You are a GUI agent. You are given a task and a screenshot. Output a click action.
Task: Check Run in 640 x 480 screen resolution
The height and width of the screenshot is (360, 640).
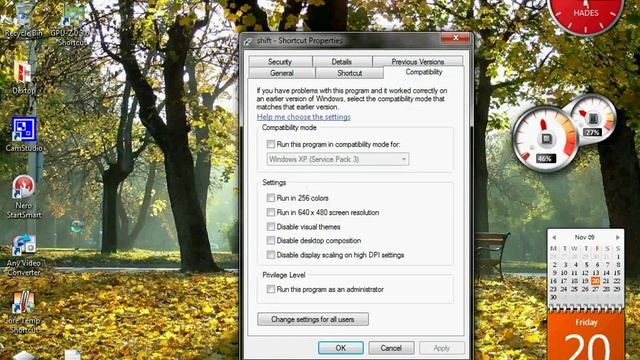point(271,212)
